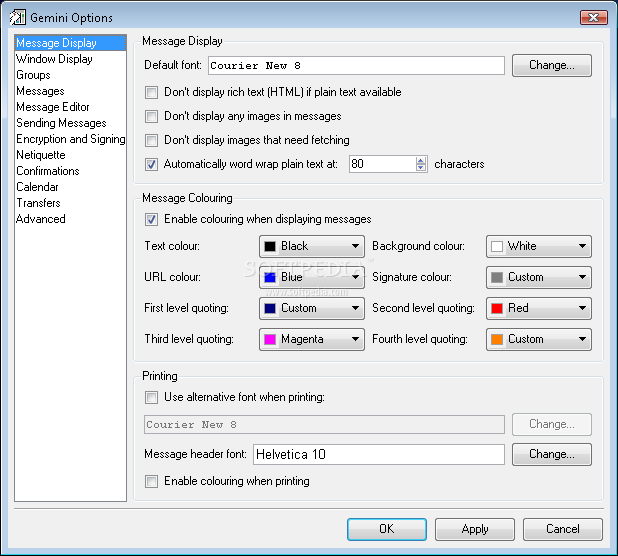Click the Default font field
Image resolution: width=618 pixels, height=556 pixels.
[x=356, y=65]
